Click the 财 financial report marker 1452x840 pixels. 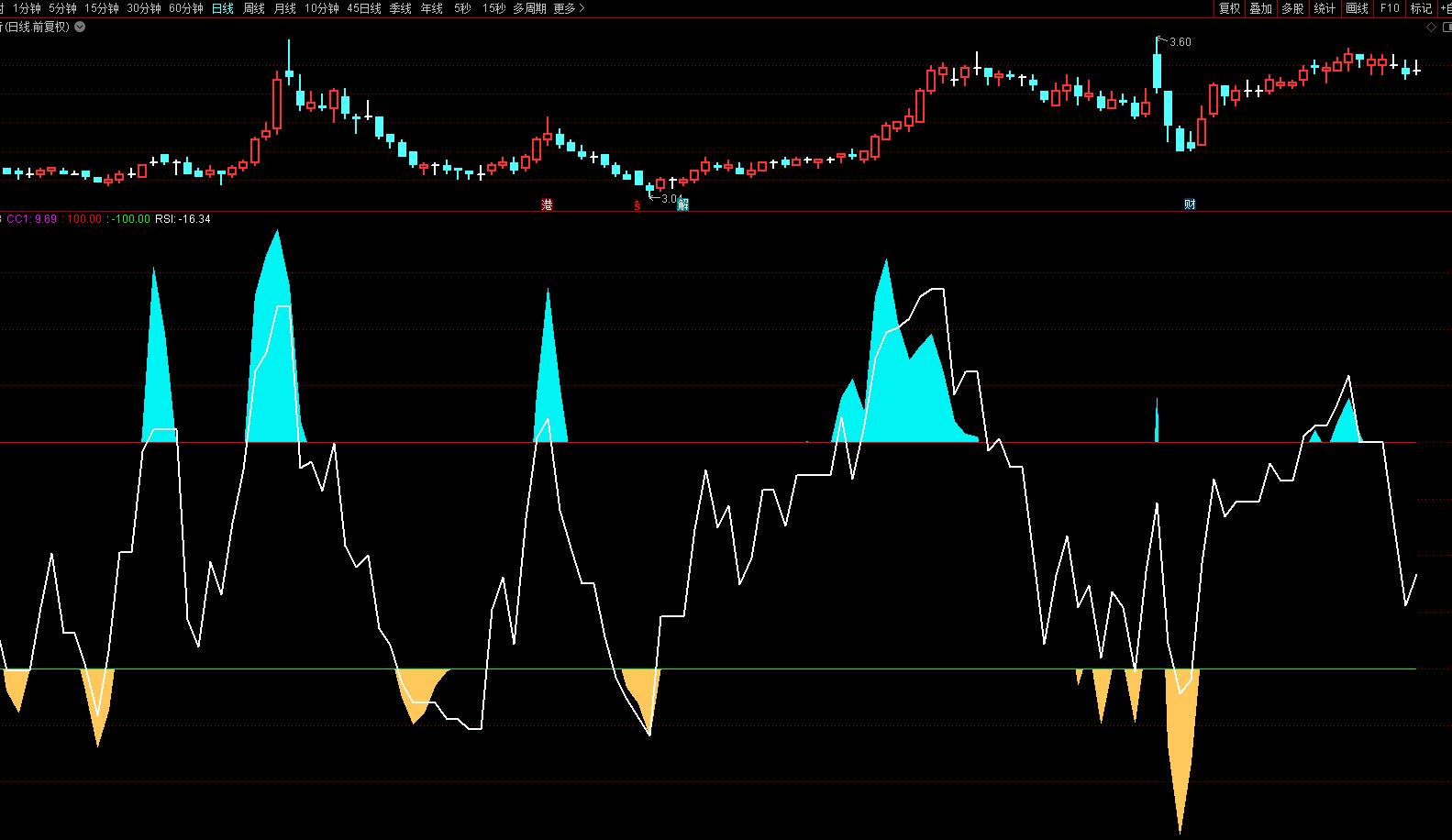[x=1190, y=204]
